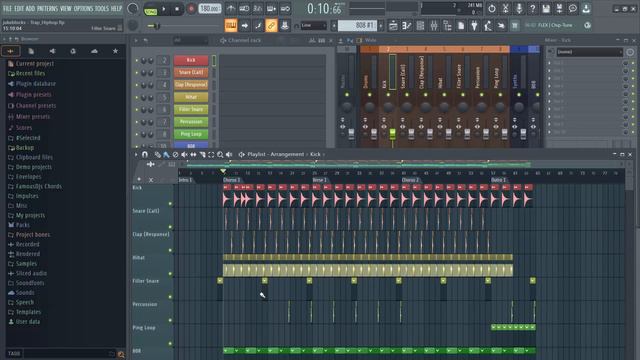Image resolution: width=640 pixels, height=360 pixels.
Task: Click the chat/news speech bubble icon
Action: click(x=573, y=9)
